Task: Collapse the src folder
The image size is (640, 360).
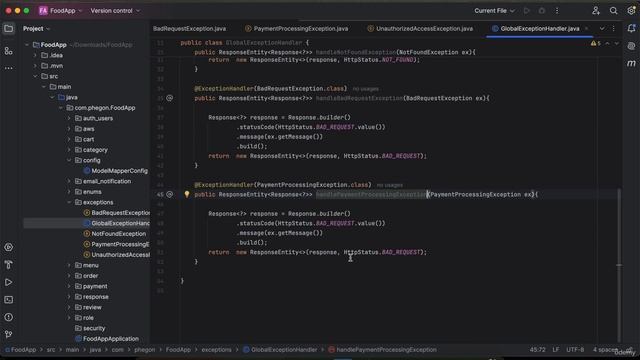Action: click(35, 76)
